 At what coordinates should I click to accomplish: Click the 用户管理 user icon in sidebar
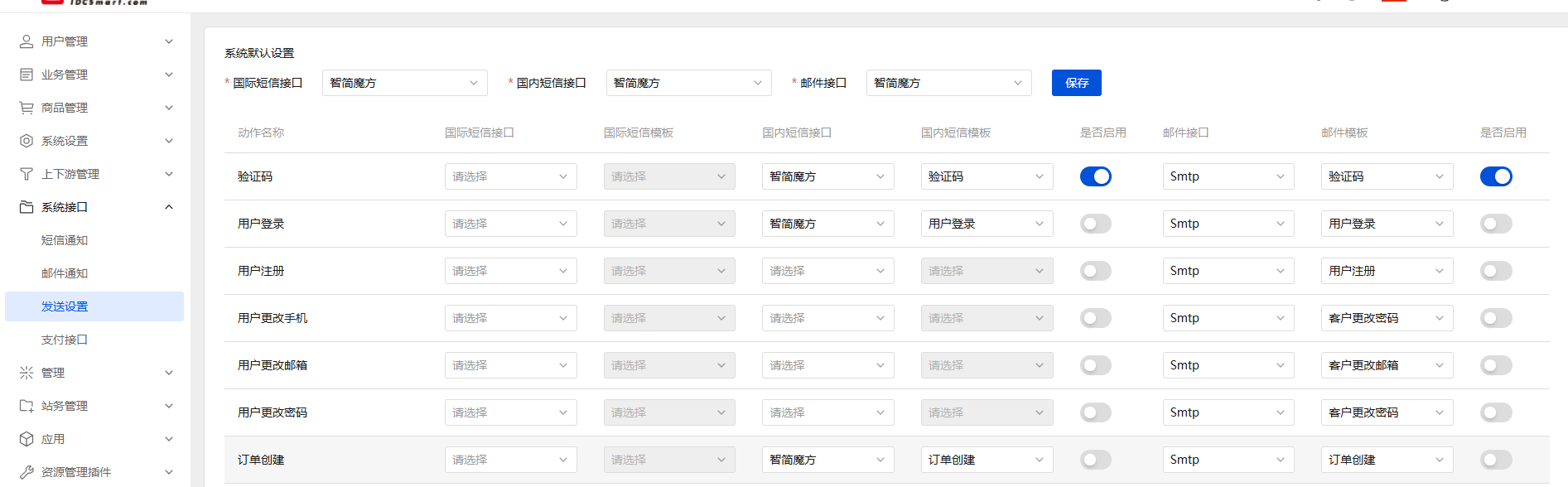pyautogui.click(x=27, y=41)
